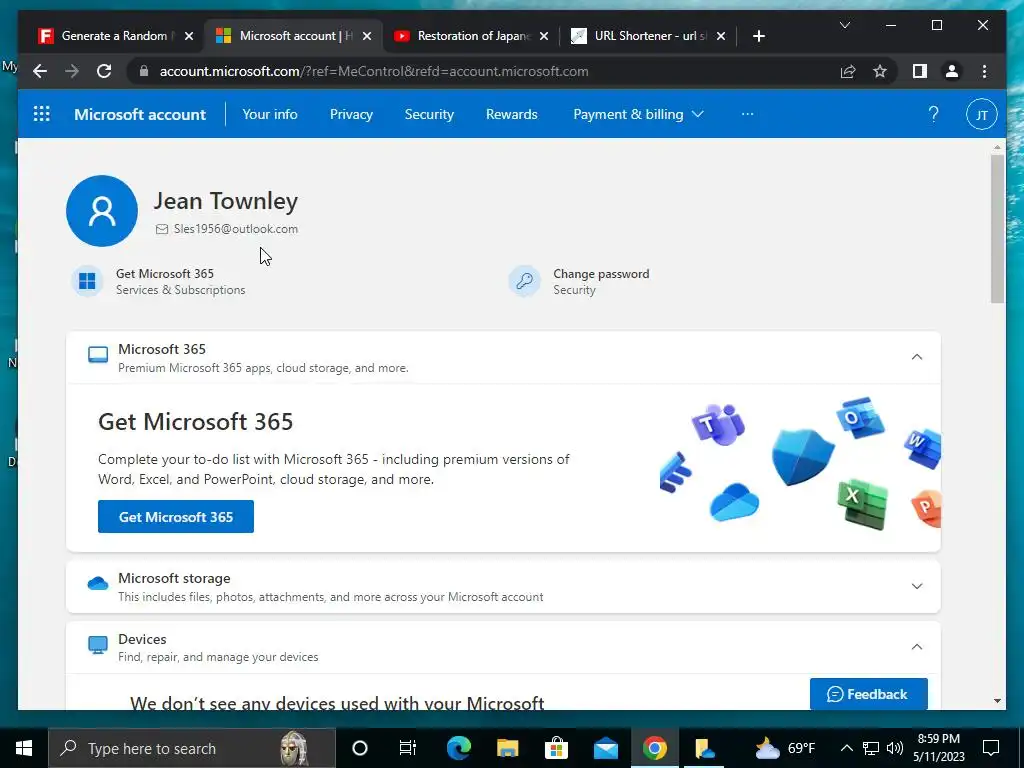
Task: Open the Microsoft apps grid launcher
Action: pos(42,114)
